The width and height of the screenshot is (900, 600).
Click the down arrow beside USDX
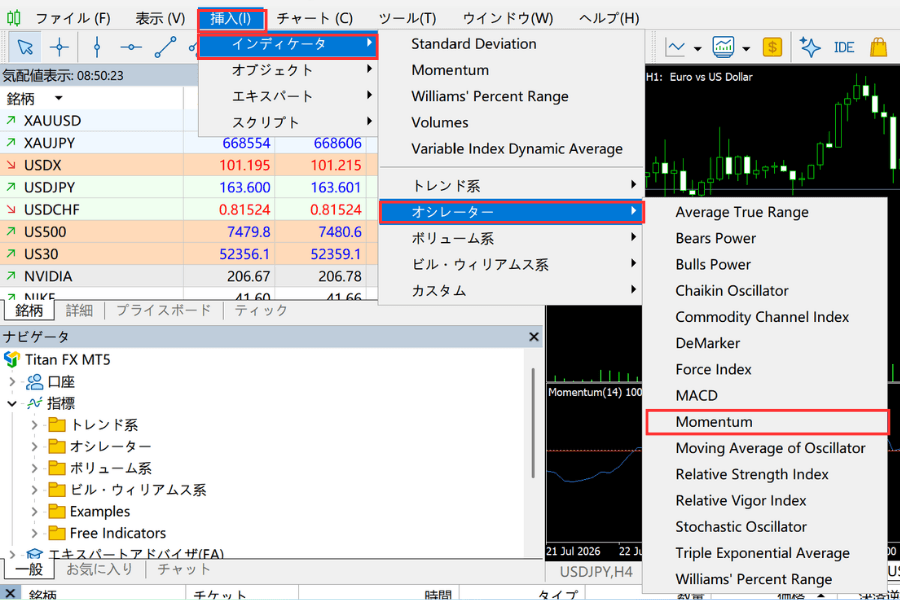[x=11, y=165]
